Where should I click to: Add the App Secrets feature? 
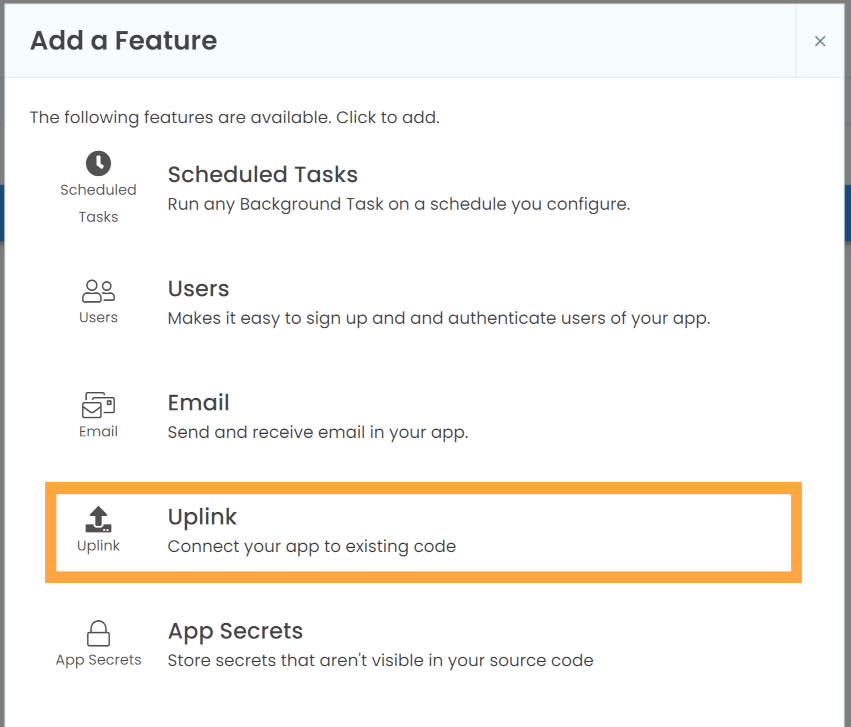coord(400,644)
